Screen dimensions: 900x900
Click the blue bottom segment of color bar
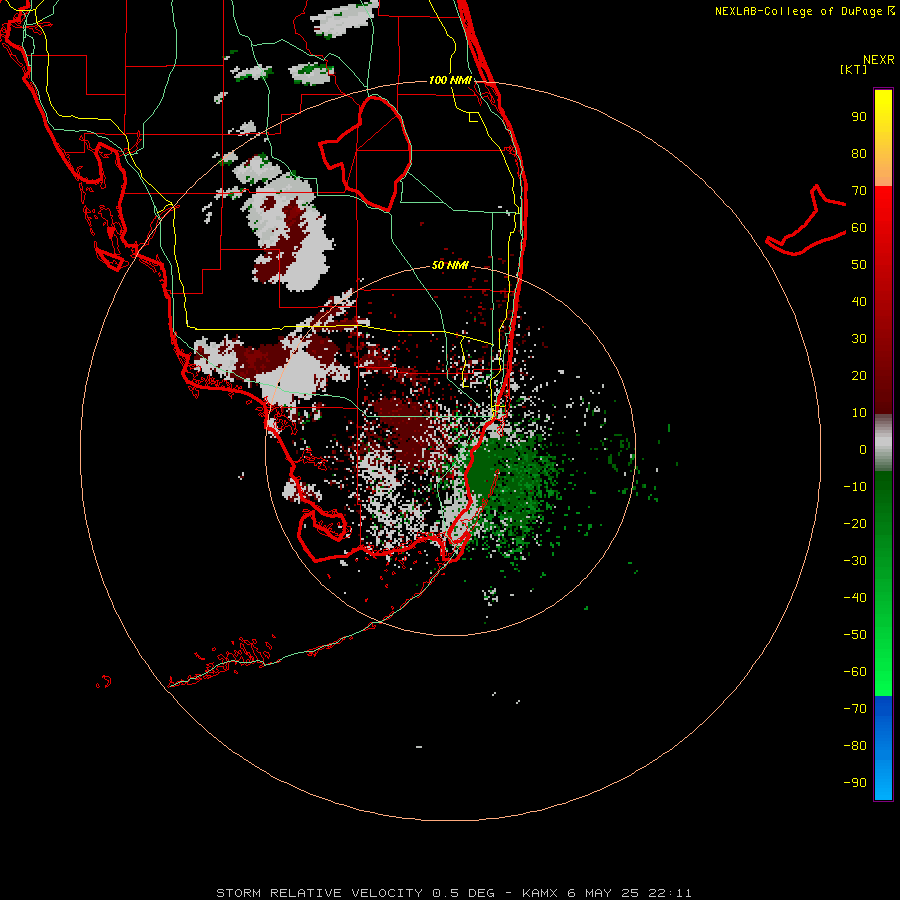point(883,747)
